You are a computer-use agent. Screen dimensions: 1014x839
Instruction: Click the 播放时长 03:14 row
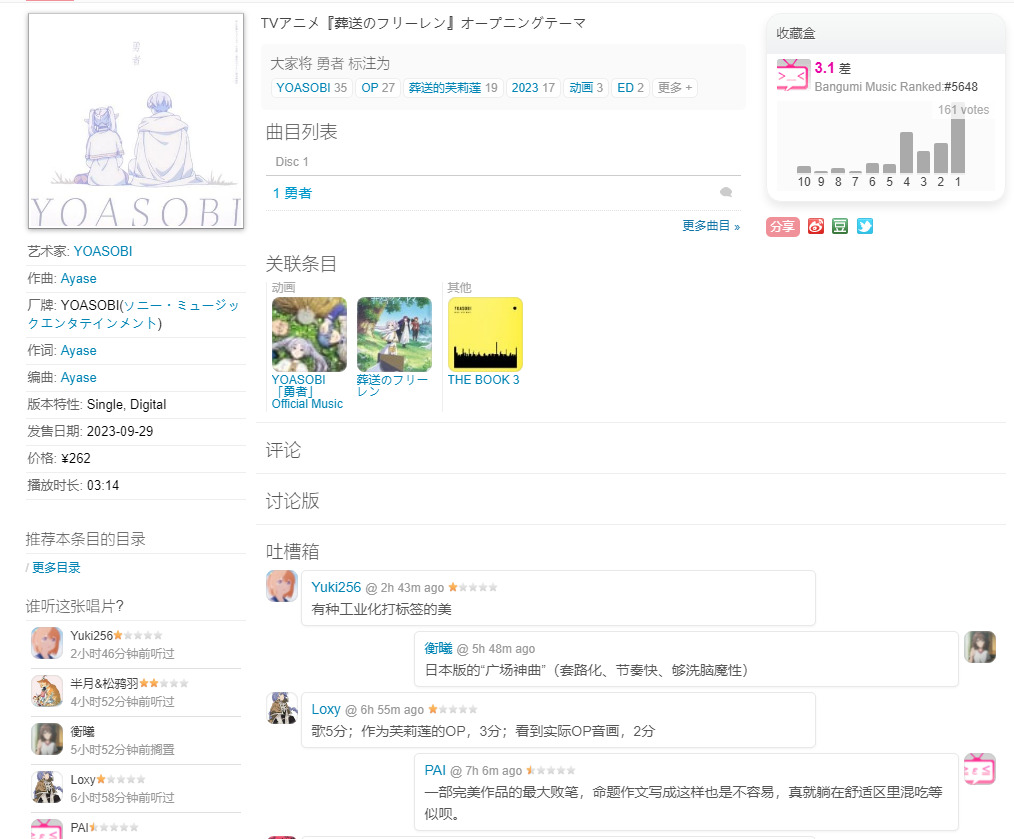click(136, 486)
